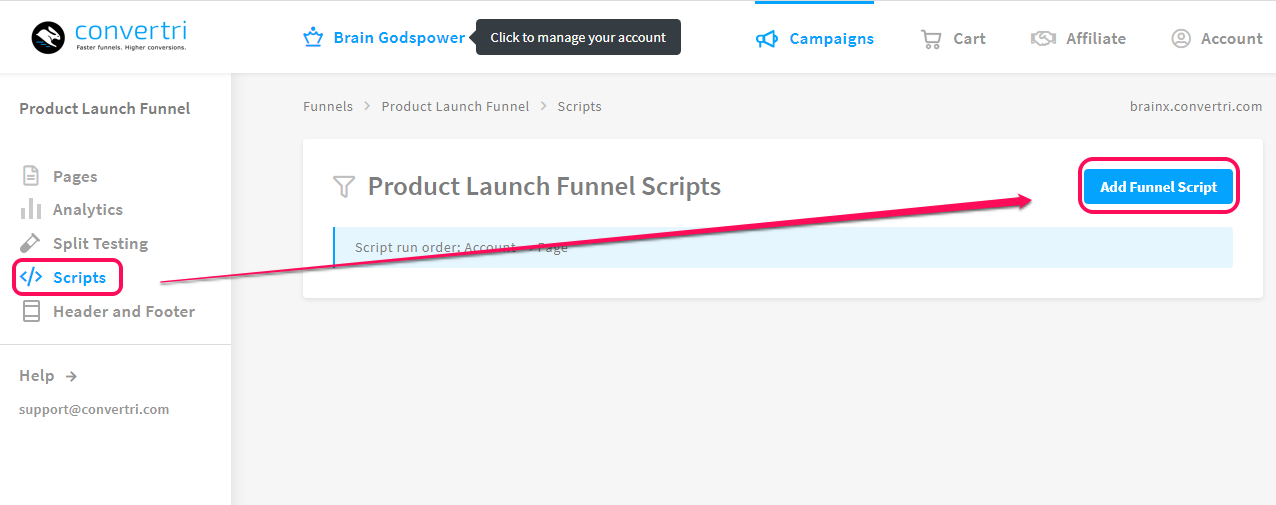
Task: Click the arrow icon next to Help
Action: click(x=71, y=376)
